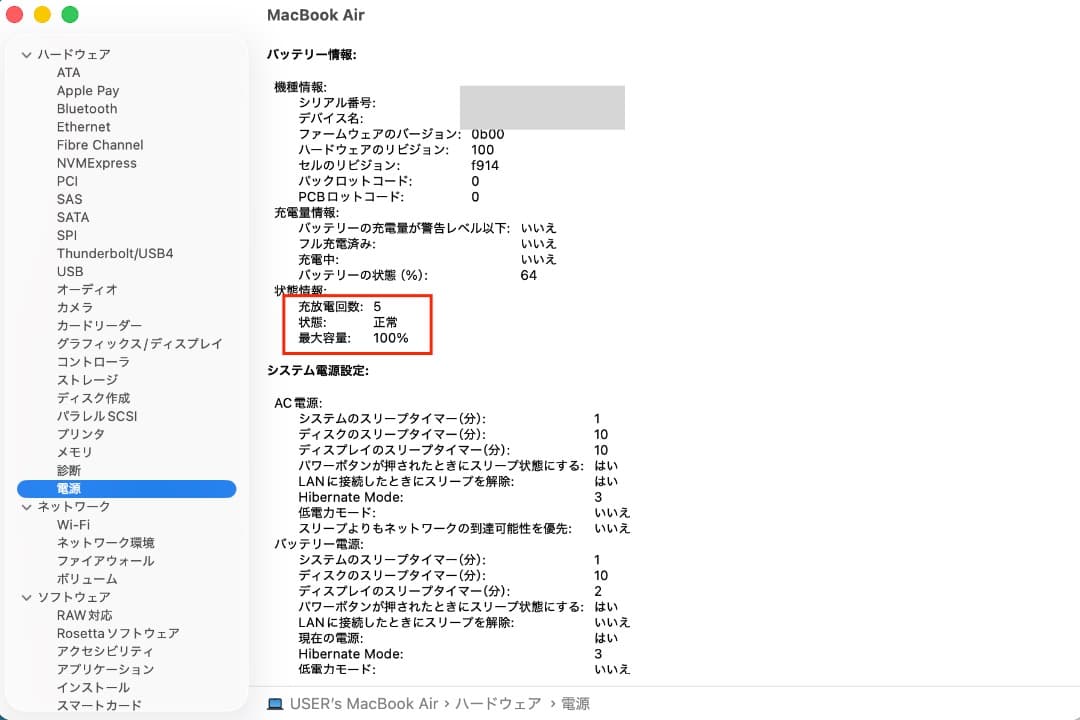Screen dimensions: 1080x720
Task: Select スマートカード in the sidebar
Action: click(x=99, y=706)
